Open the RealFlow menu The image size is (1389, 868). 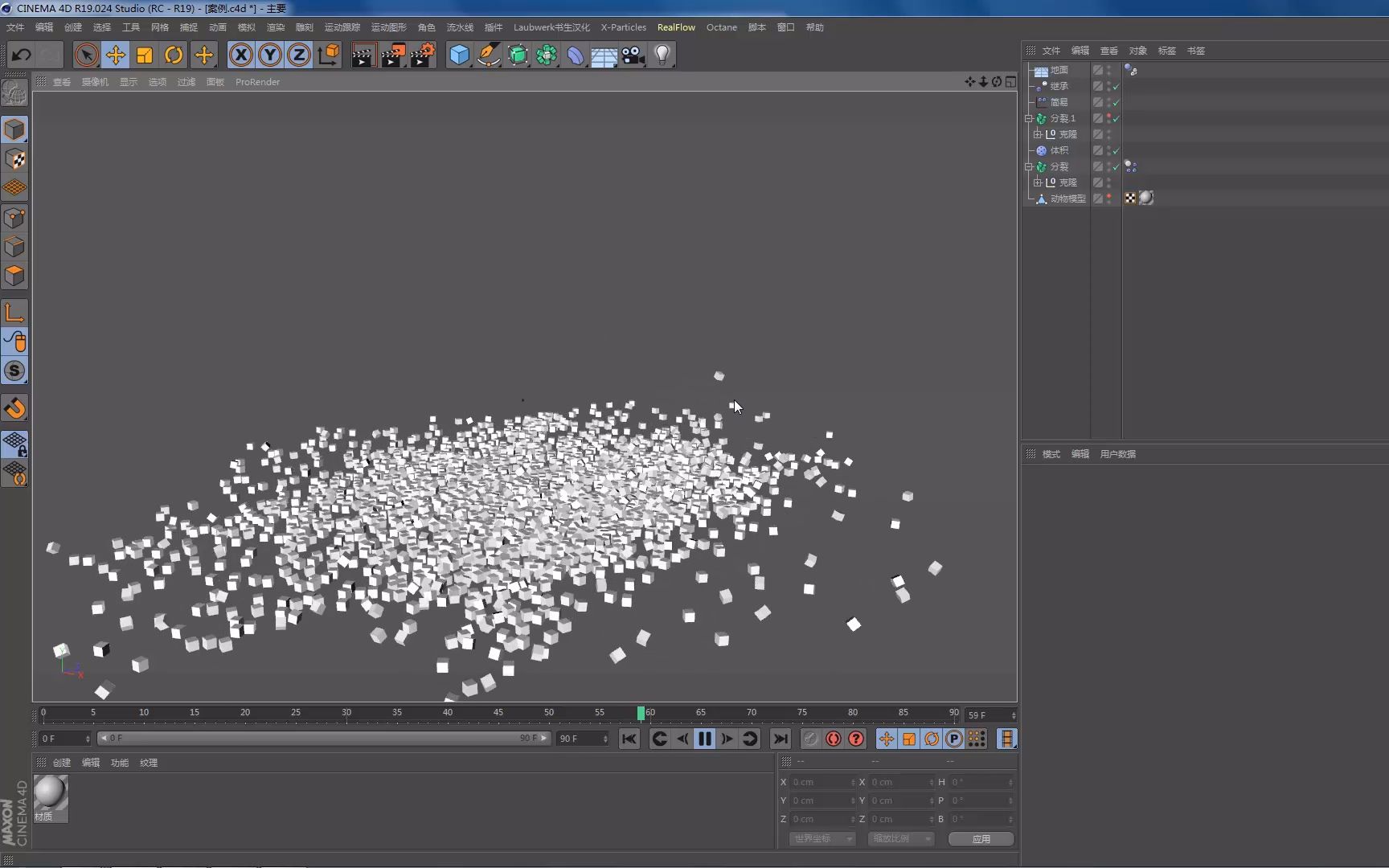point(676,27)
